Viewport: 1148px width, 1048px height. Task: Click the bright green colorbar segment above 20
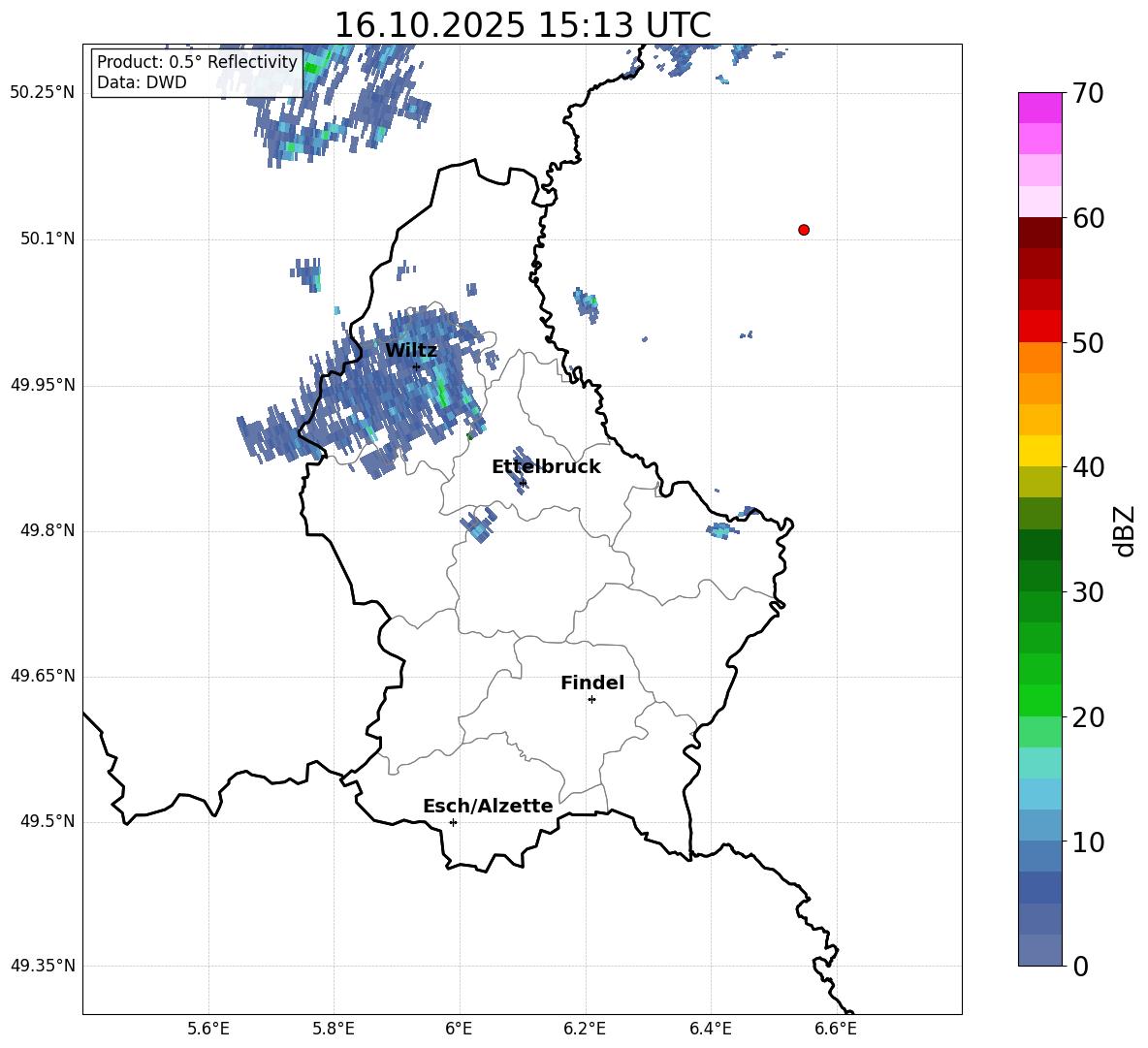[1039, 700]
